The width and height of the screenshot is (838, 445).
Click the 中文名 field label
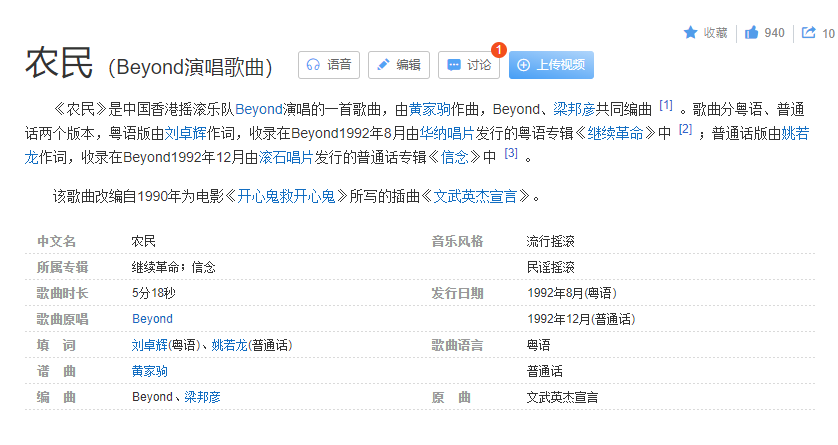click(x=56, y=241)
